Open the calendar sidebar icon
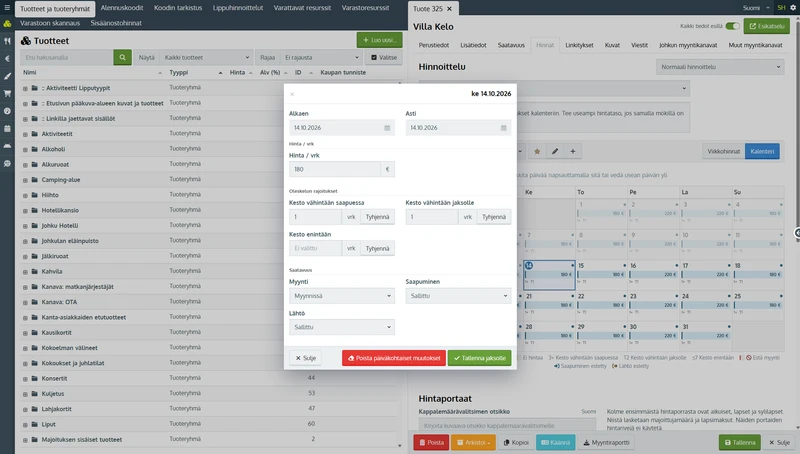 pyautogui.click(x=7, y=129)
